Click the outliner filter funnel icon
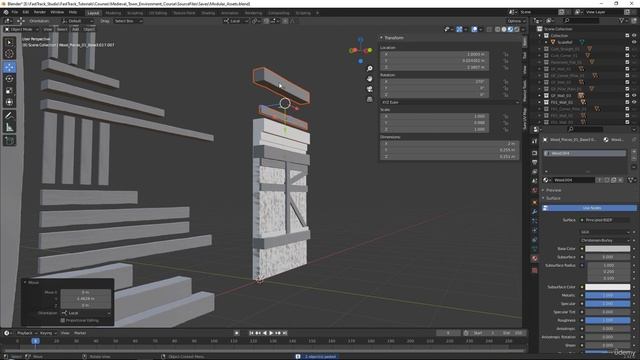 click(x=622, y=20)
